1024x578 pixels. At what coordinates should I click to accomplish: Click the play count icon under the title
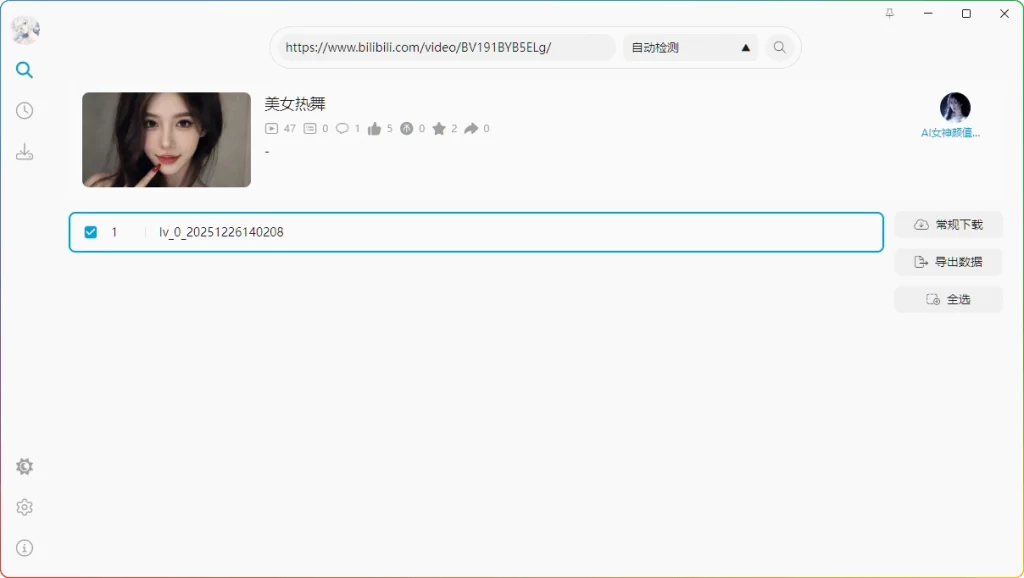271,128
